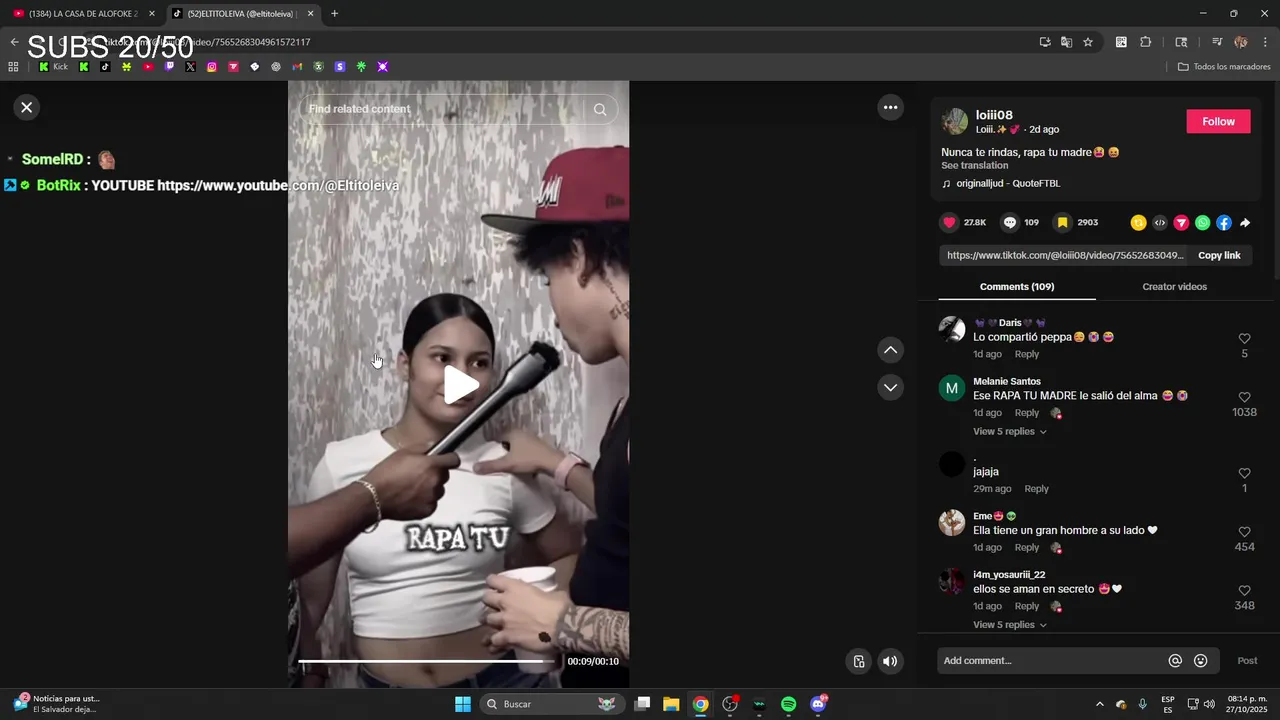This screenshot has width=1280, height=720.
Task: Post the comment
Action: pyautogui.click(x=1247, y=661)
